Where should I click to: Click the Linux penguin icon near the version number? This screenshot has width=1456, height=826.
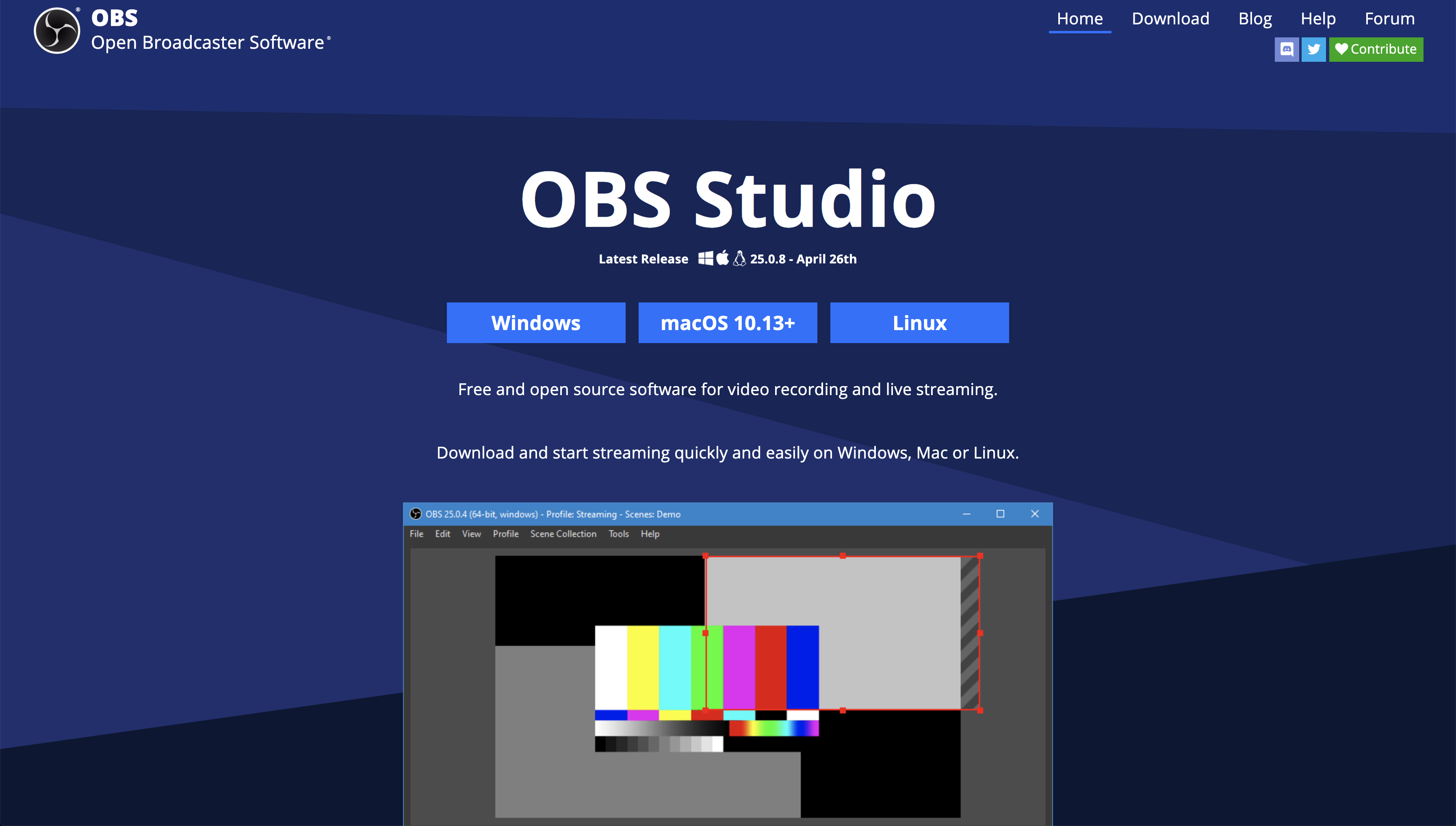[x=739, y=259]
